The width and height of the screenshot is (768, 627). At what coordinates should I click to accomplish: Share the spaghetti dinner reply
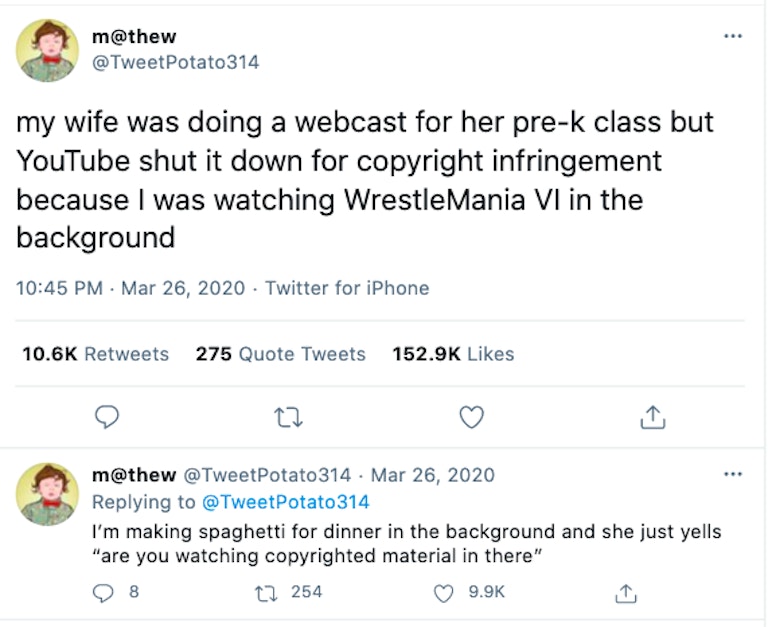click(626, 592)
